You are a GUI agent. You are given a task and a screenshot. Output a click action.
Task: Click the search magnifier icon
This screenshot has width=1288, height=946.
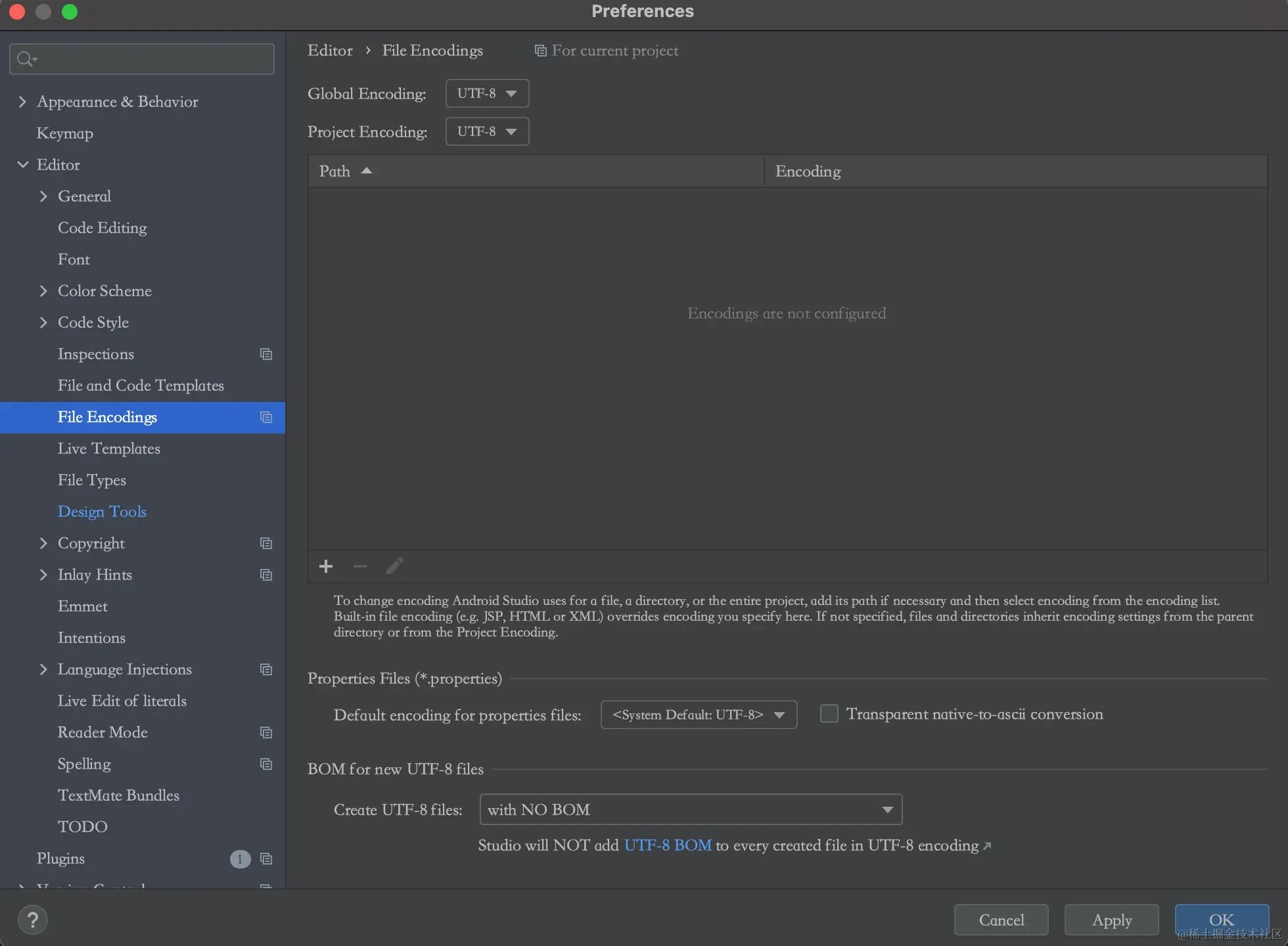pyautogui.click(x=25, y=59)
